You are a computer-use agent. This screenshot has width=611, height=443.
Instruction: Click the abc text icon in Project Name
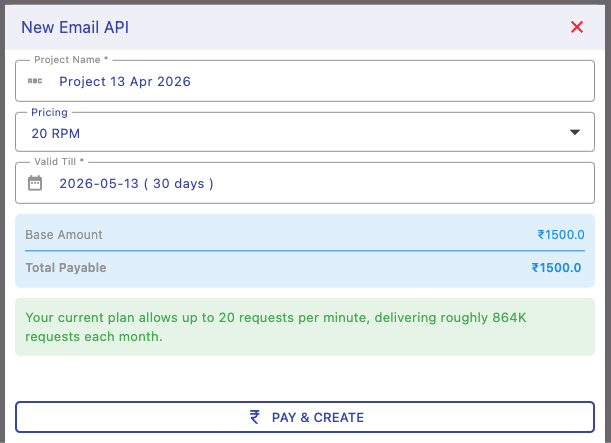pyautogui.click(x=35, y=81)
